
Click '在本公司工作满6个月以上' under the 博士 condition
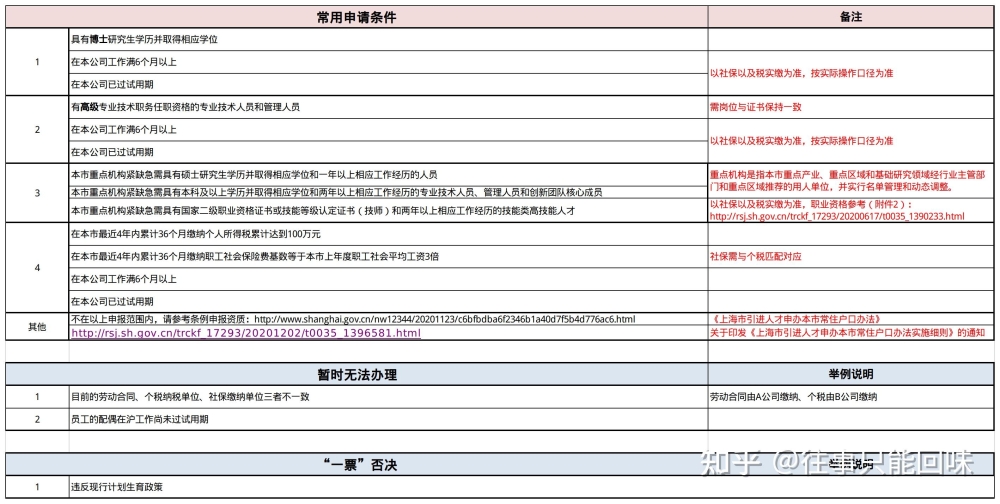coord(388,62)
